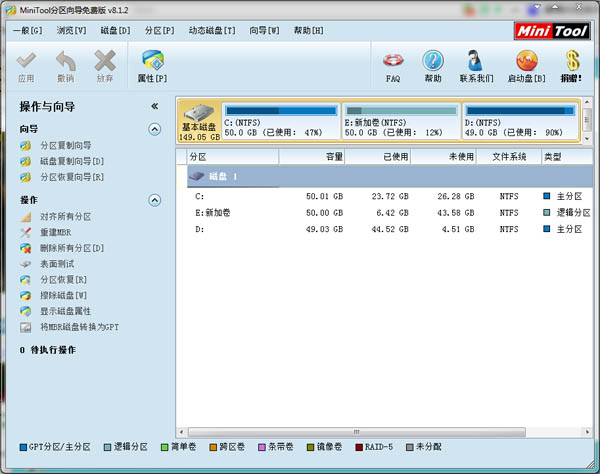The width and height of the screenshot is (600, 474).
Task: Click the GPT分区/主分区 legend swatch
Action: pyautogui.click(x=23, y=447)
